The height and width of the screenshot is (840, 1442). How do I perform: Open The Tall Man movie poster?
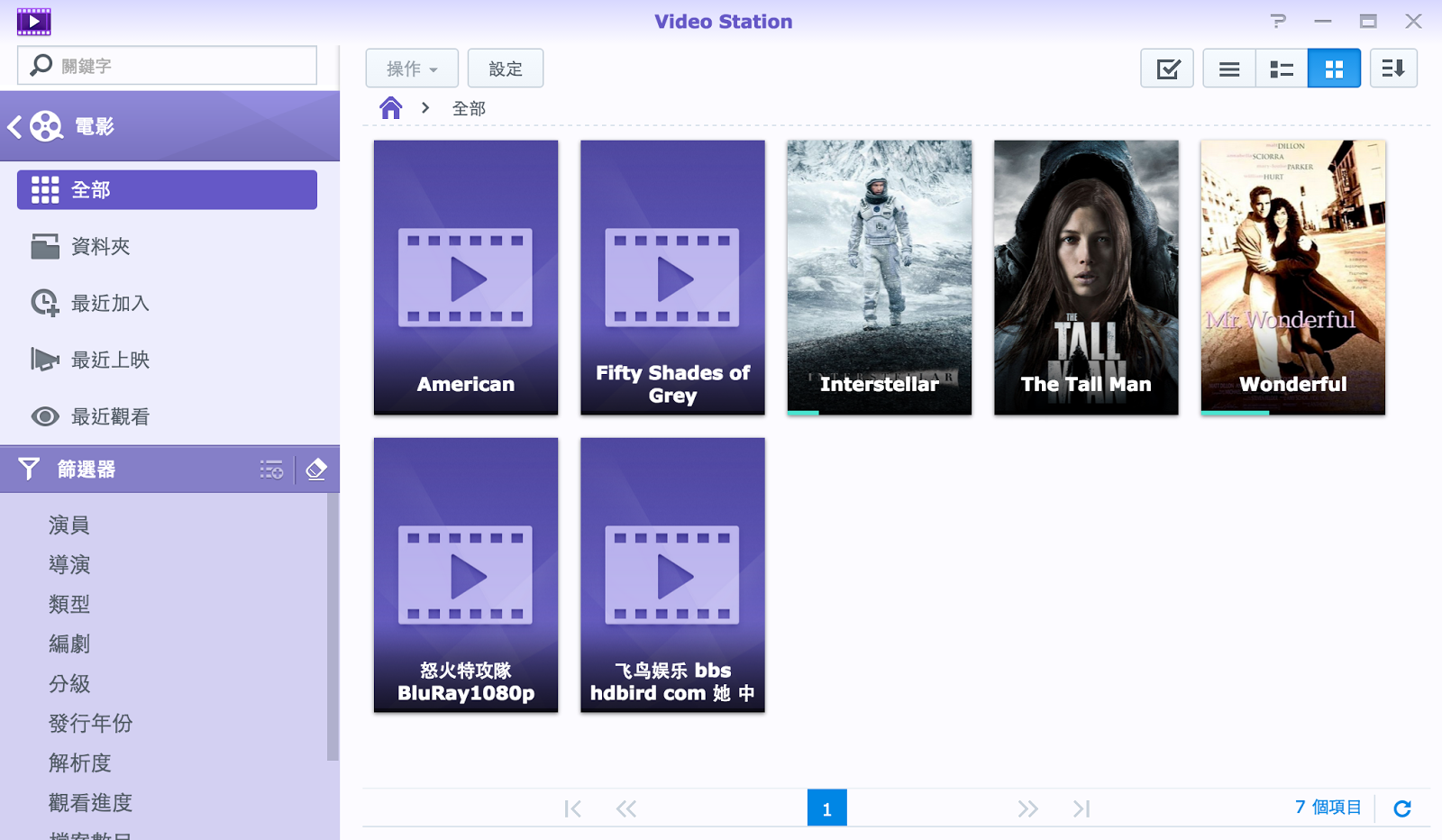click(x=1086, y=278)
